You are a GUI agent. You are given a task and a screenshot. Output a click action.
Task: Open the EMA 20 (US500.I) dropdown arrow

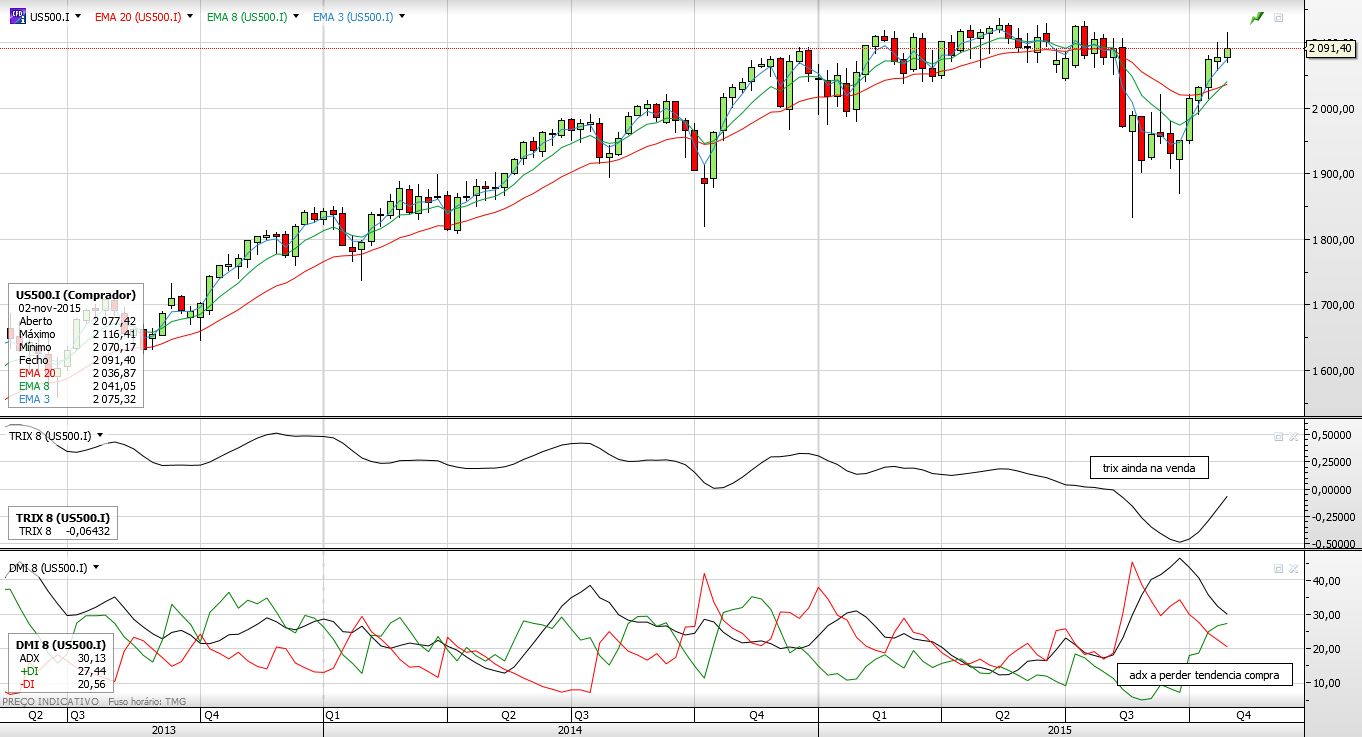point(191,18)
